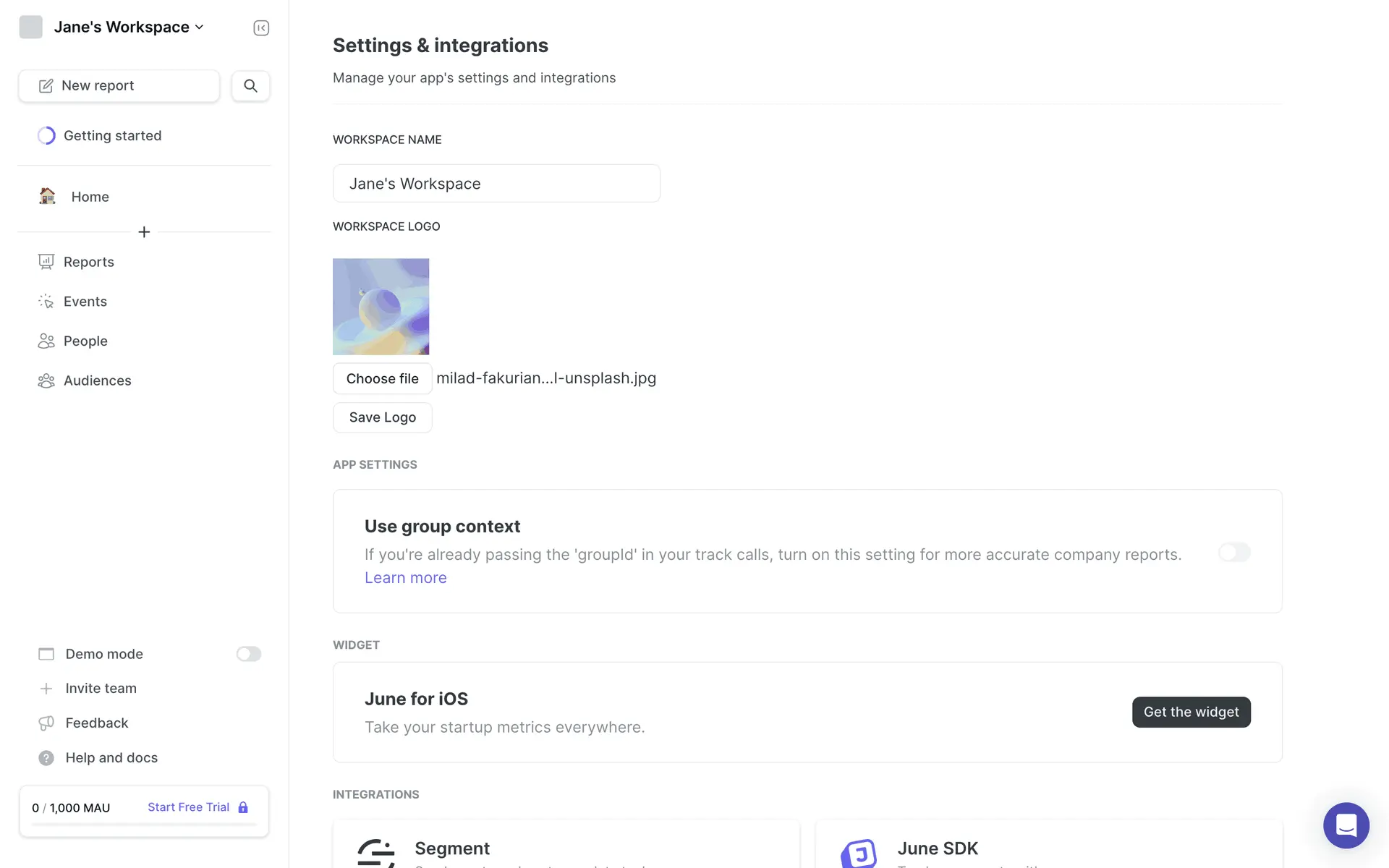The height and width of the screenshot is (868, 1389).
Task: Collapse the sidebar using the panel icon
Action: [261, 27]
